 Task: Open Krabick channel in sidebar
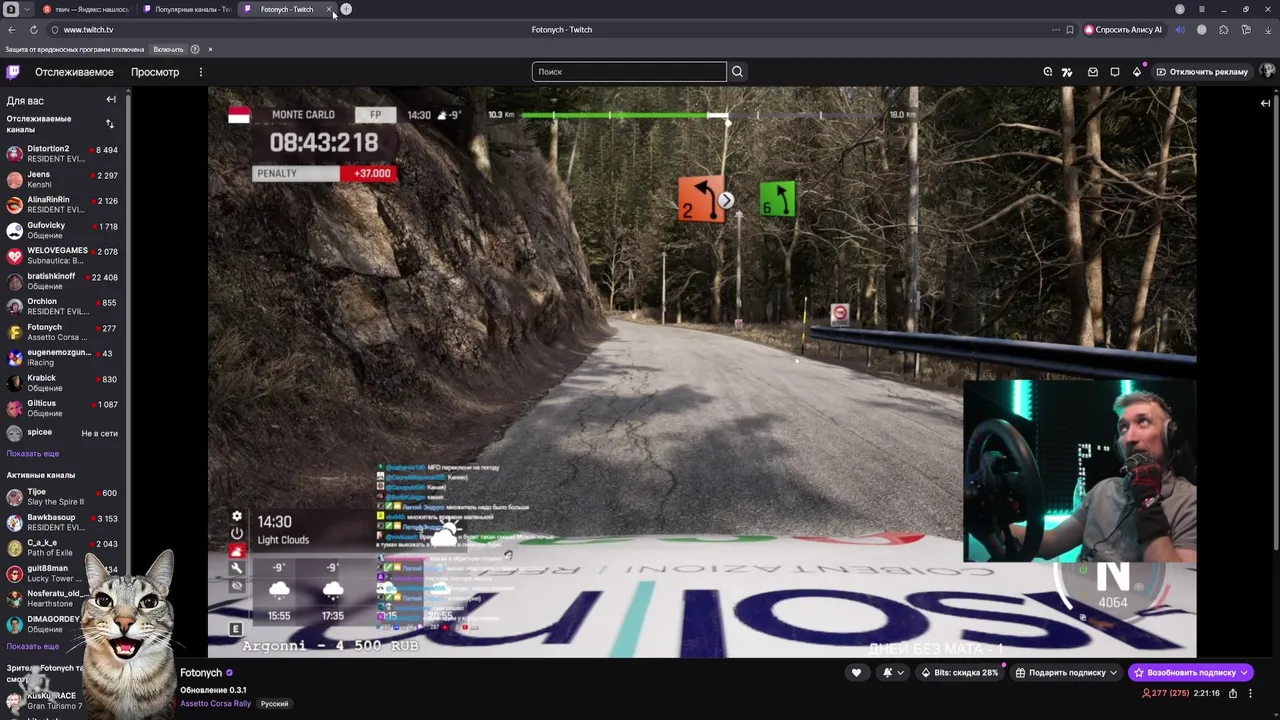click(62, 383)
